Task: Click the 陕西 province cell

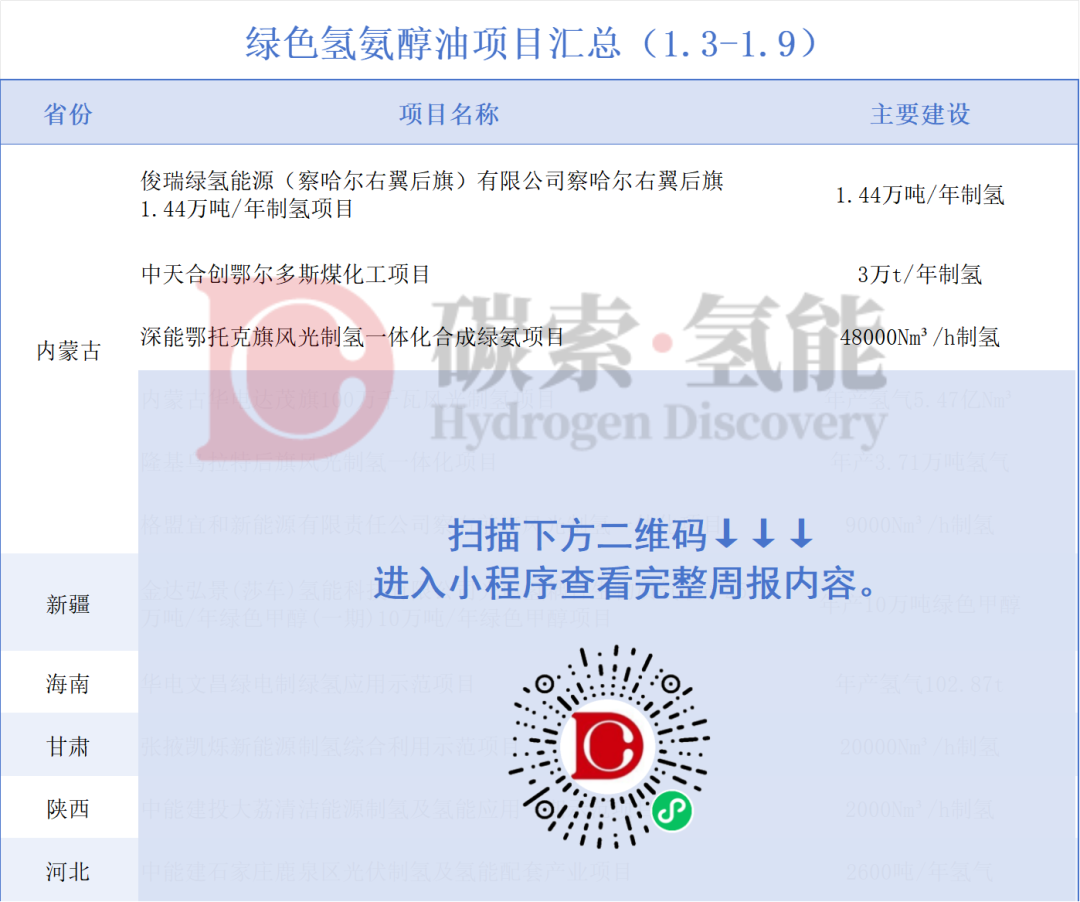Action: [x=68, y=809]
